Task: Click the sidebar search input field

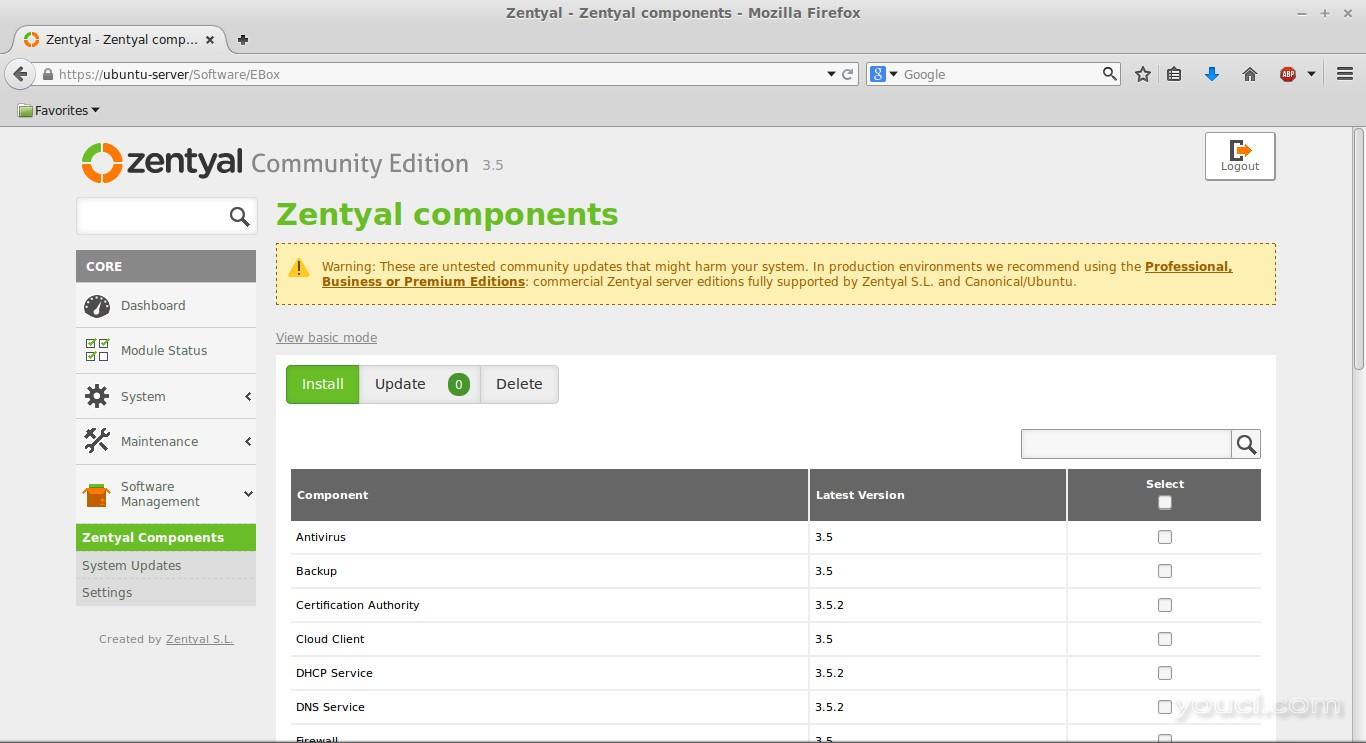Action: tap(152, 216)
